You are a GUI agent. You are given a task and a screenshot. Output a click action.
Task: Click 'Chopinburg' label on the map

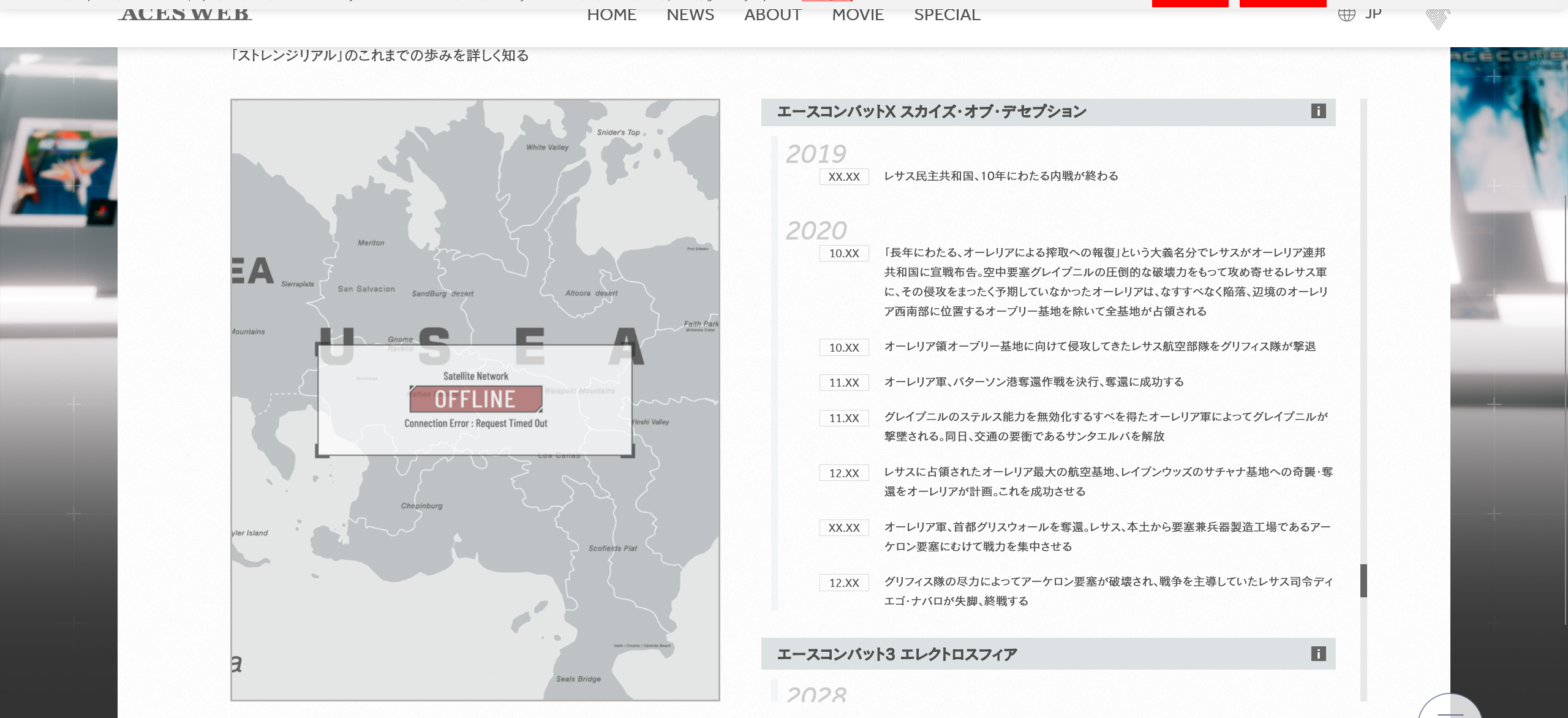pos(421,506)
